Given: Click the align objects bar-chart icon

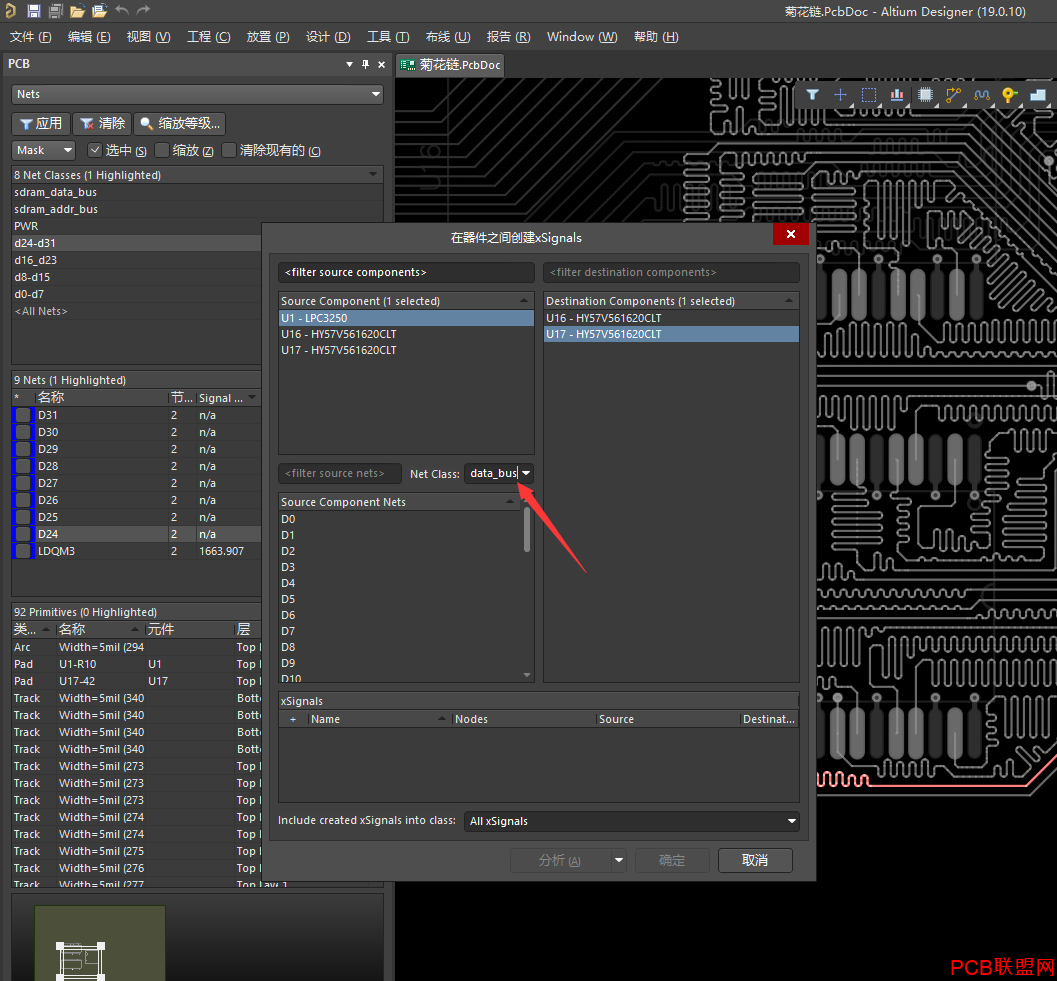Looking at the screenshot, I should (x=897, y=95).
